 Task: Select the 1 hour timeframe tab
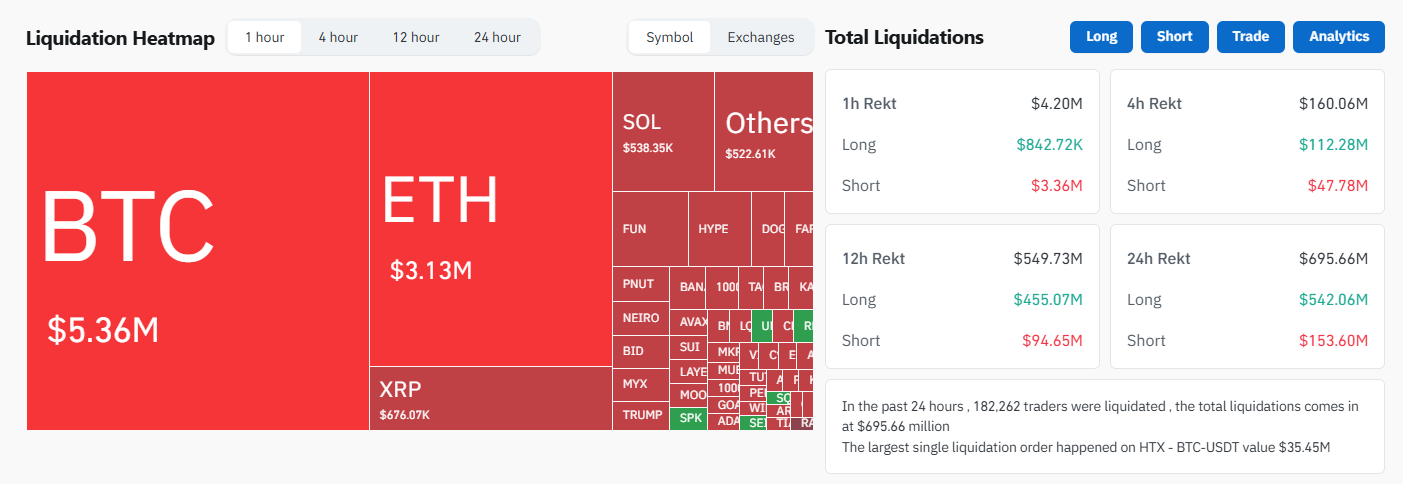tap(265, 37)
